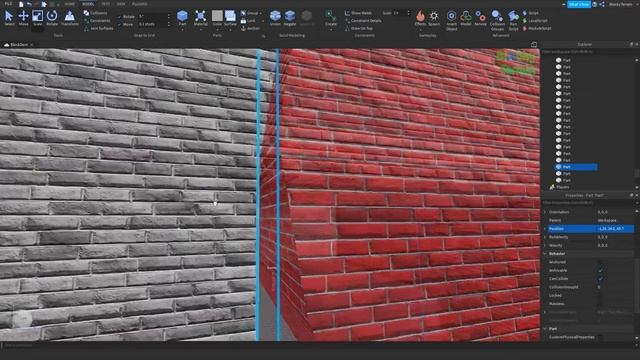Image resolution: width=640 pixels, height=360 pixels.
Task: Click Constraint Details option
Action: pyautogui.click(x=362, y=21)
